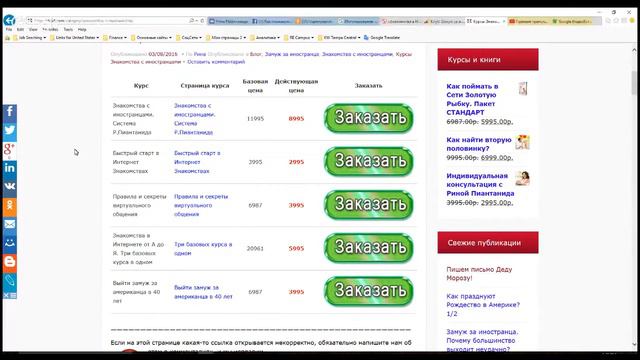Open the Edit menu
The width and height of the screenshot is (640, 360).
click(x=20, y=29)
